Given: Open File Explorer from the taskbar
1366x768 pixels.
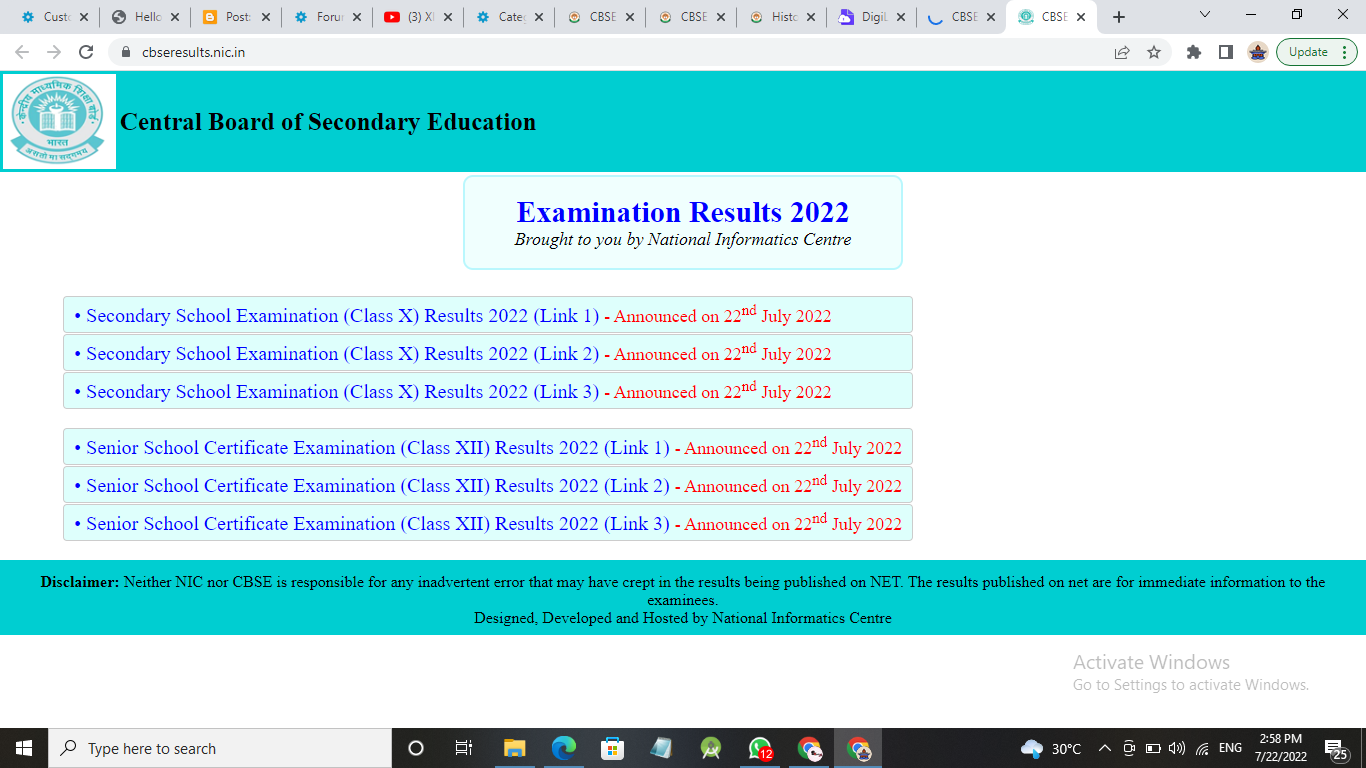Looking at the screenshot, I should coord(514,748).
